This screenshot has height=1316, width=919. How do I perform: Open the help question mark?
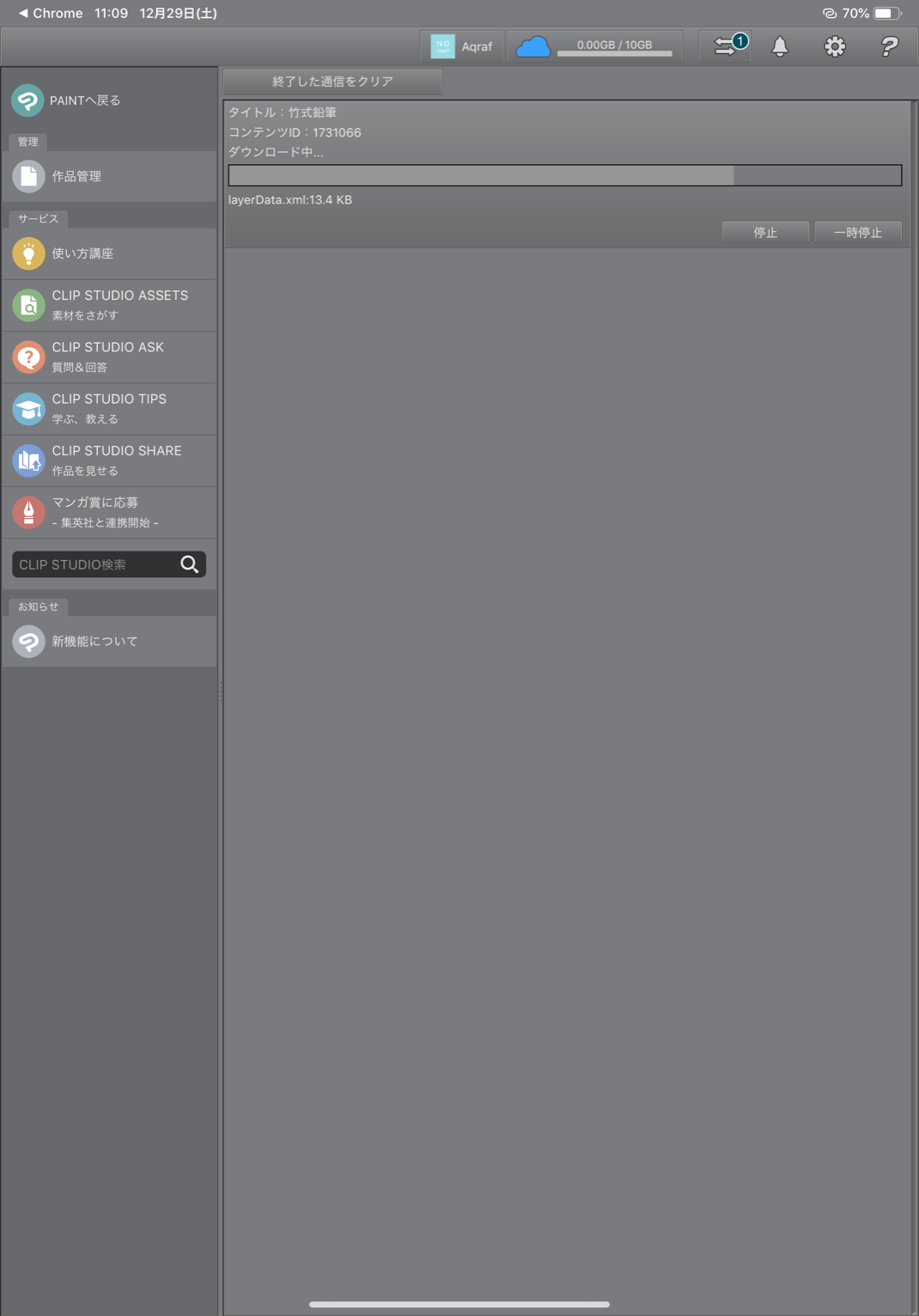click(889, 46)
